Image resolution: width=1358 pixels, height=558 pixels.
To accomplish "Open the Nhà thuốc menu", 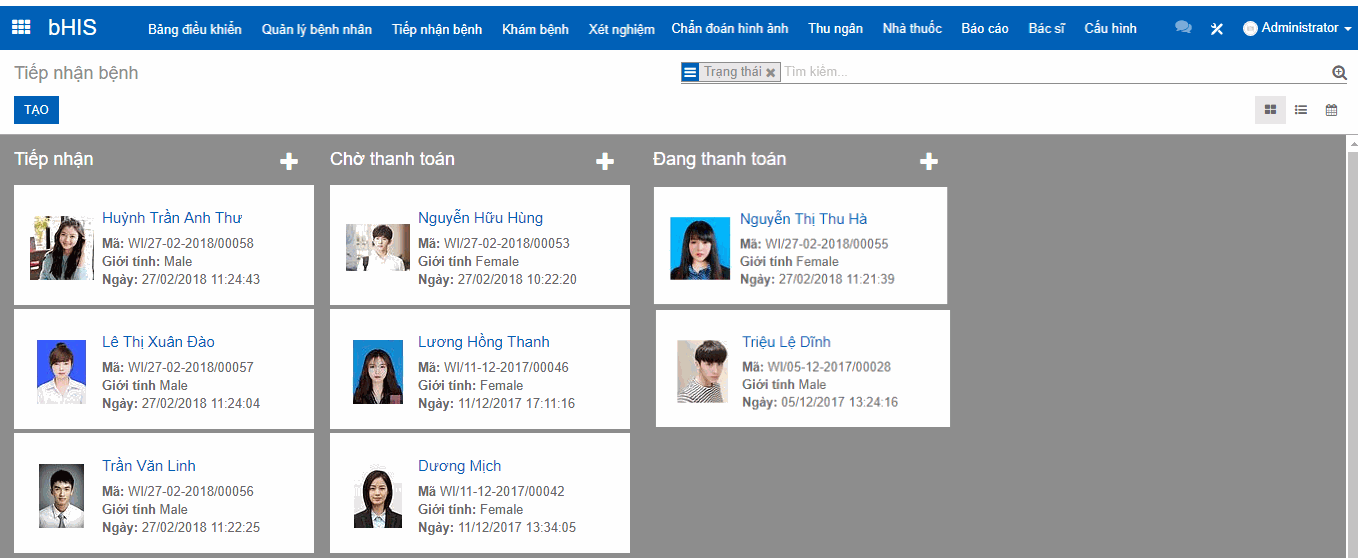I will 912,29.
